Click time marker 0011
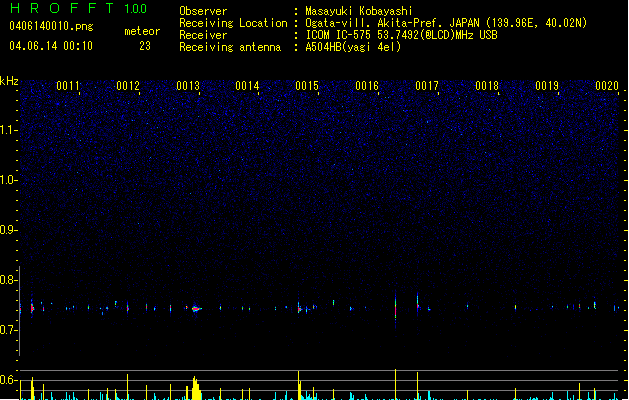 68,86
